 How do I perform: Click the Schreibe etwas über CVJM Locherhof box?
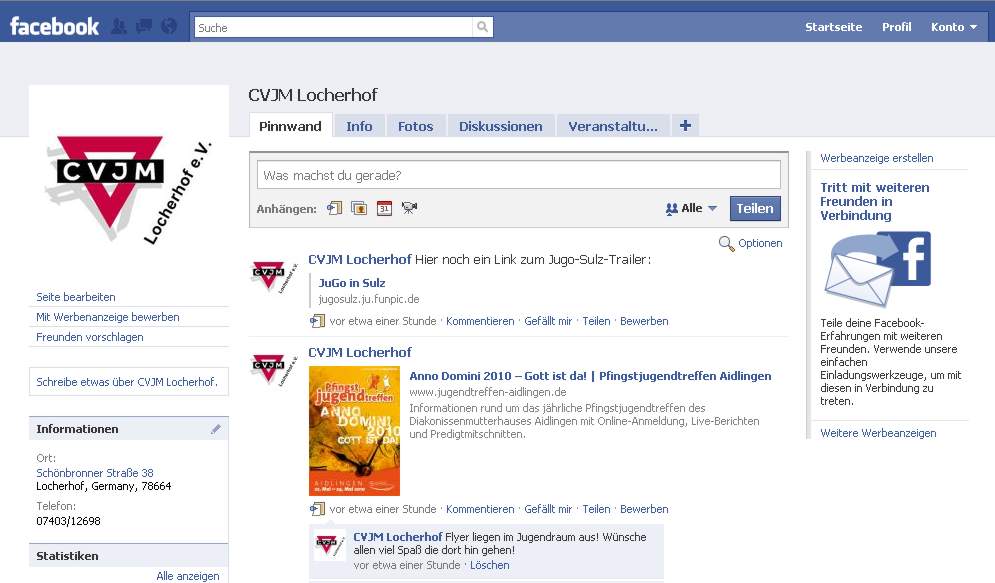[x=129, y=382]
